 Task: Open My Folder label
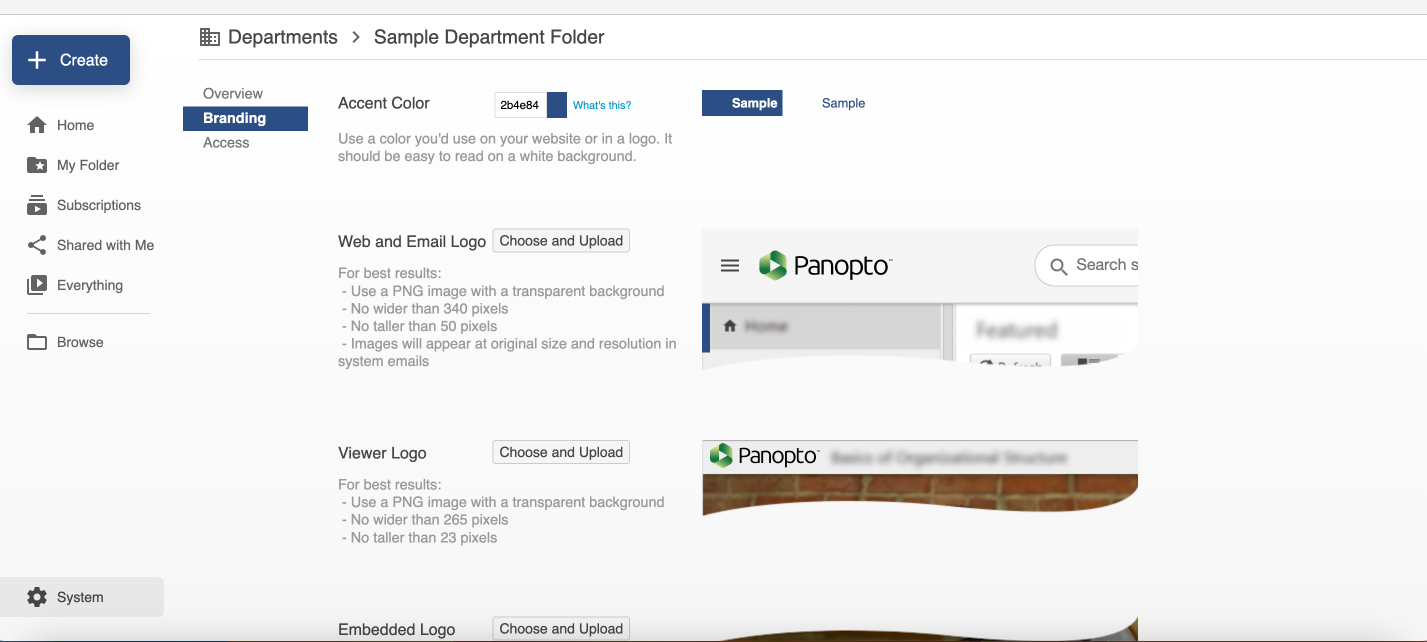click(88, 165)
